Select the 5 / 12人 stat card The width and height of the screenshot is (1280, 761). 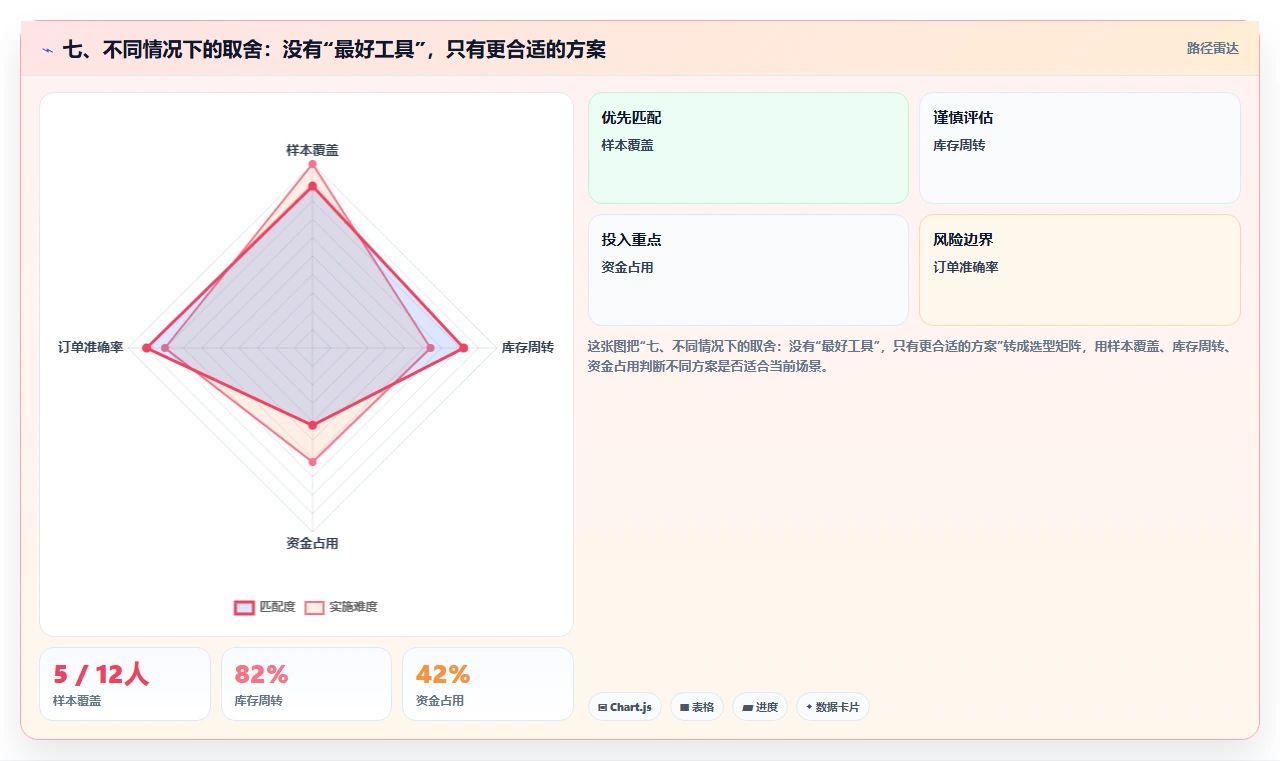point(125,684)
